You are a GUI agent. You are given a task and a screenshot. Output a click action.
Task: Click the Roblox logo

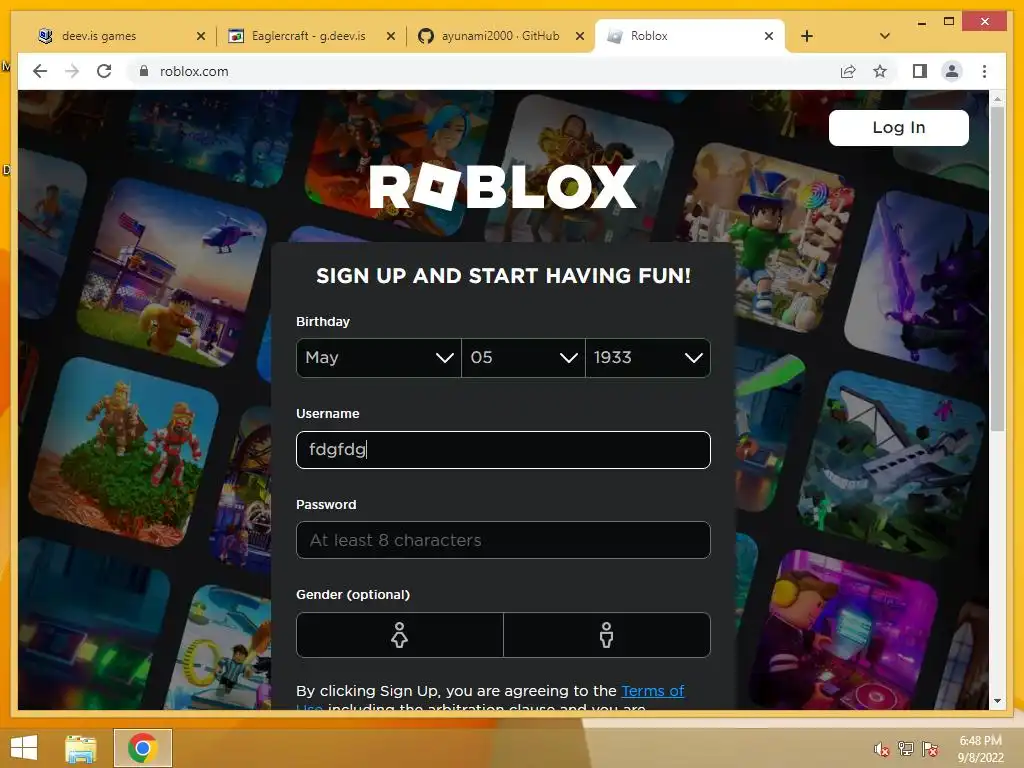click(503, 187)
